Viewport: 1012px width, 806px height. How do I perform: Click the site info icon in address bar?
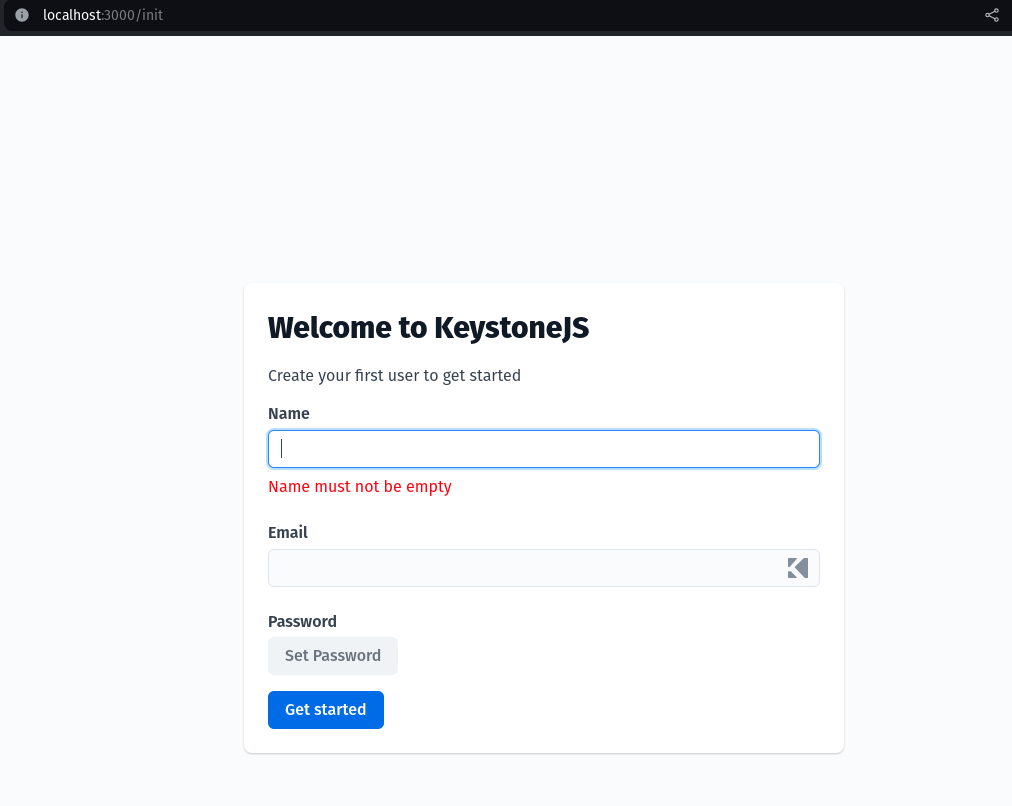[x=22, y=15]
